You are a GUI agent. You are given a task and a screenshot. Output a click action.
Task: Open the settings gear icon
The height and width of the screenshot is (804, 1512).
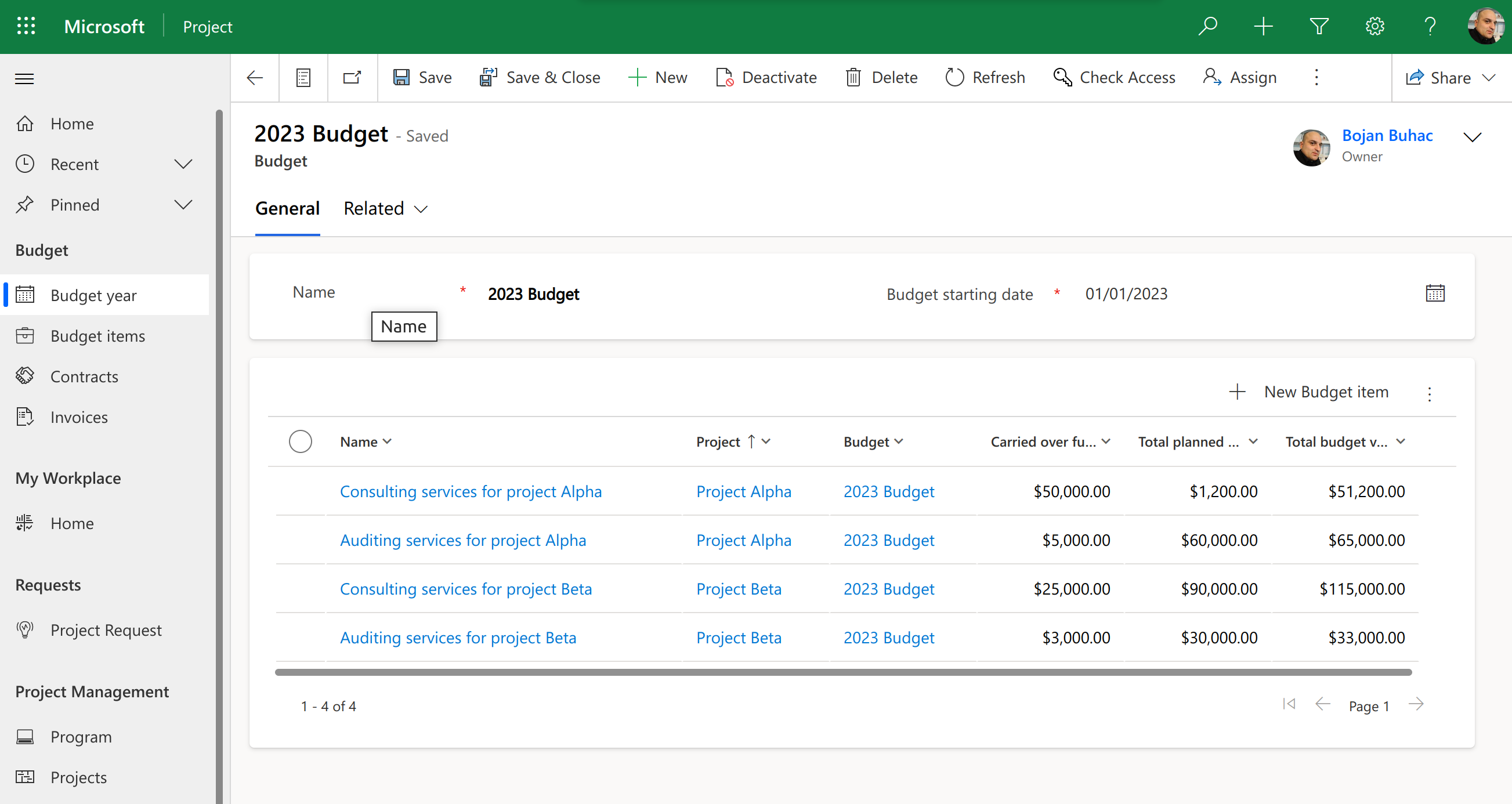[x=1374, y=27]
